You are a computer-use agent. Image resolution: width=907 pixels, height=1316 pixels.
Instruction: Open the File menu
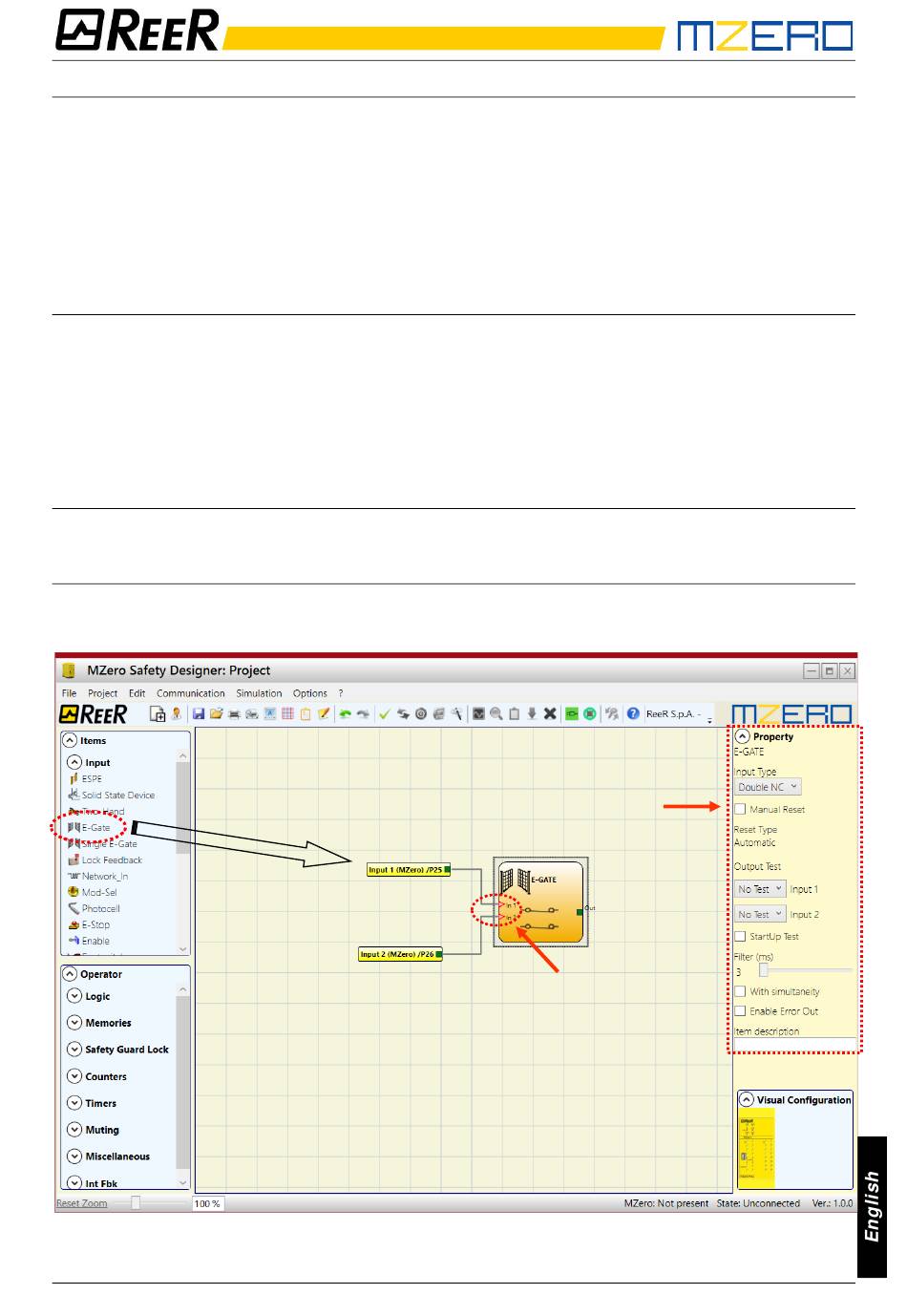pyautogui.click(x=69, y=693)
